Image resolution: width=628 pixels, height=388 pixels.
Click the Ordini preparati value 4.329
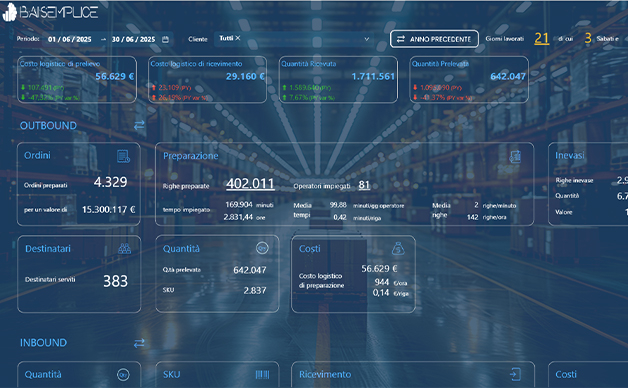pos(111,182)
